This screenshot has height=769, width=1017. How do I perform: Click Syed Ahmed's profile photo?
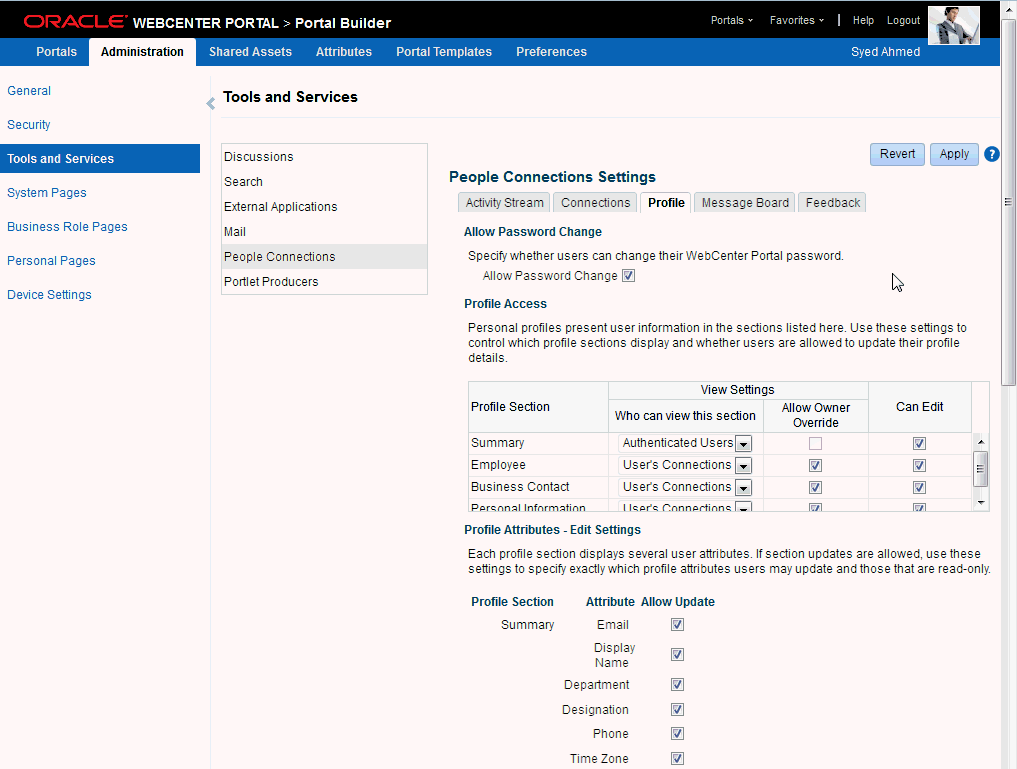click(x=953, y=25)
